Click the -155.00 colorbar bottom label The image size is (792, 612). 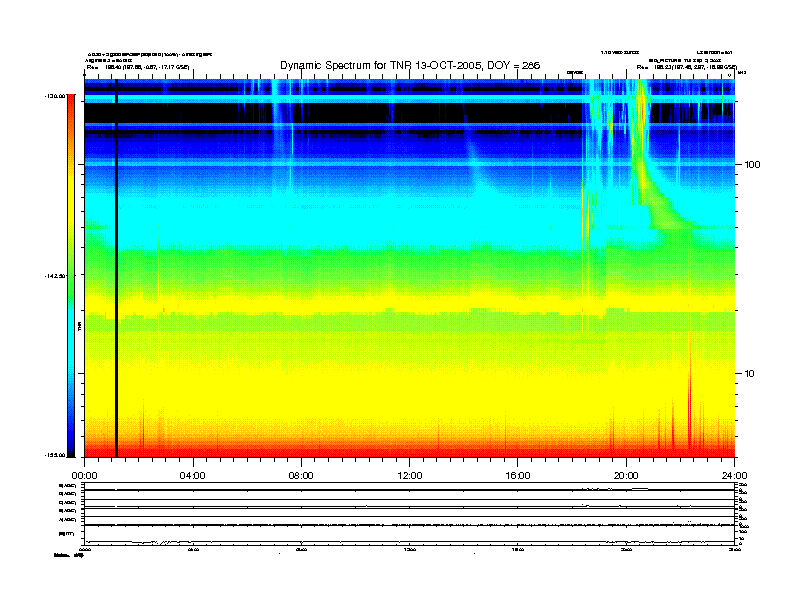point(55,455)
